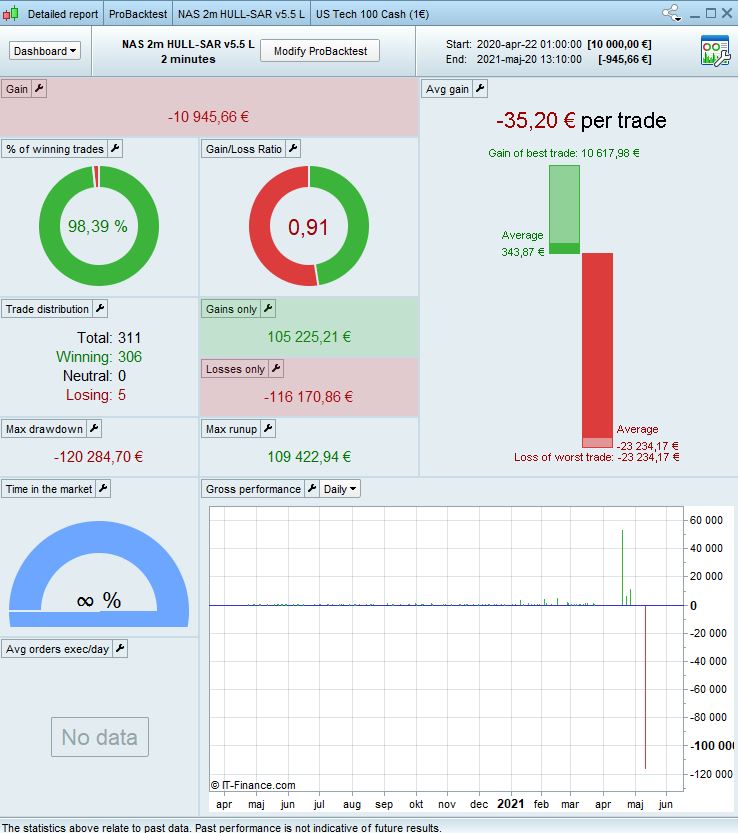The image size is (738, 833).
Task: Click the large red loss bar in chart
Action: (646, 687)
